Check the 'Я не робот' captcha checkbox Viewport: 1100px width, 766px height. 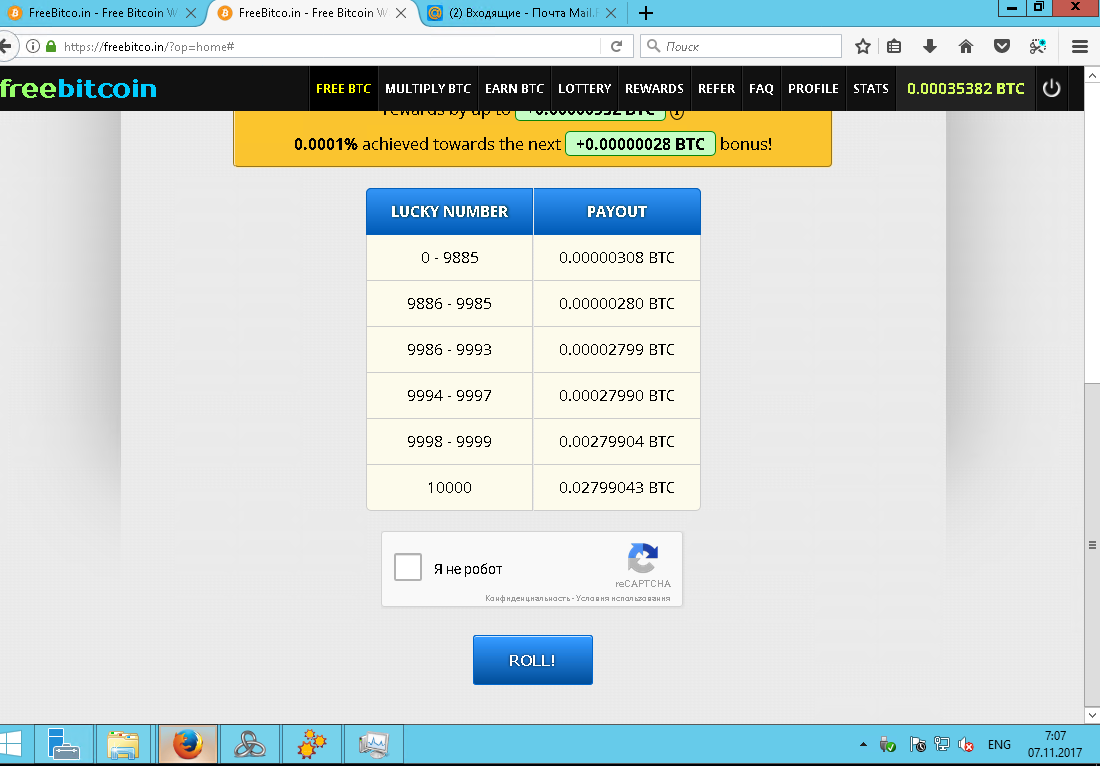click(408, 567)
